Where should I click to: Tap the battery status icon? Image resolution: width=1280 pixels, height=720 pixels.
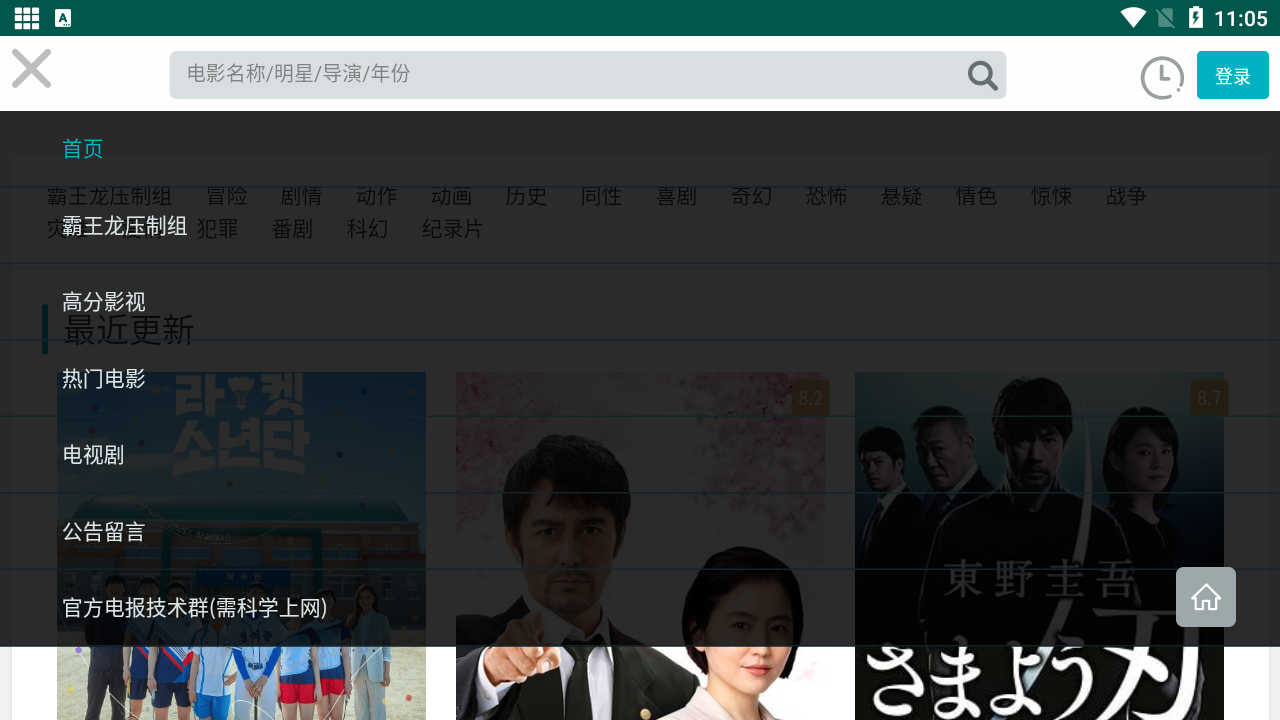pos(1195,18)
